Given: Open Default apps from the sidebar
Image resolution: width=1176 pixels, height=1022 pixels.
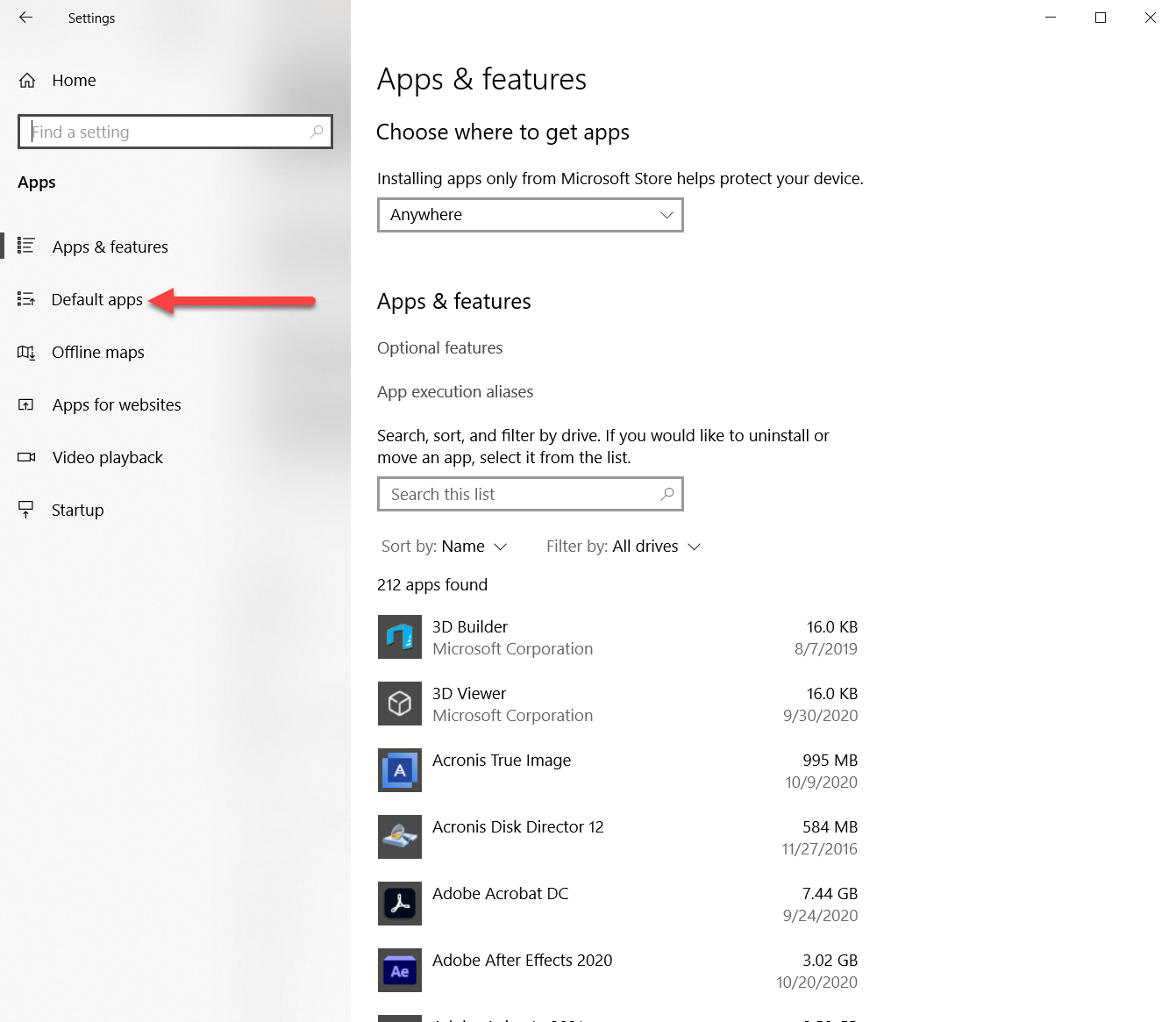Looking at the screenshot, I should pos(96,299).
